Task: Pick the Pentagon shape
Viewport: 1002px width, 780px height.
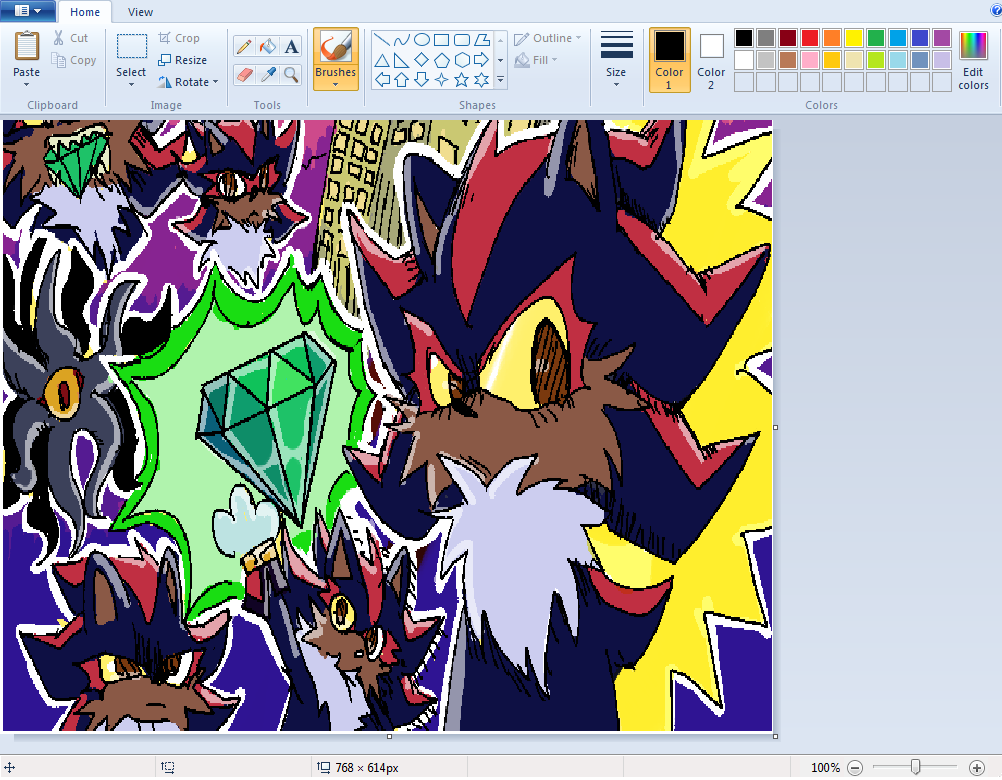Action: pos(442,61)
